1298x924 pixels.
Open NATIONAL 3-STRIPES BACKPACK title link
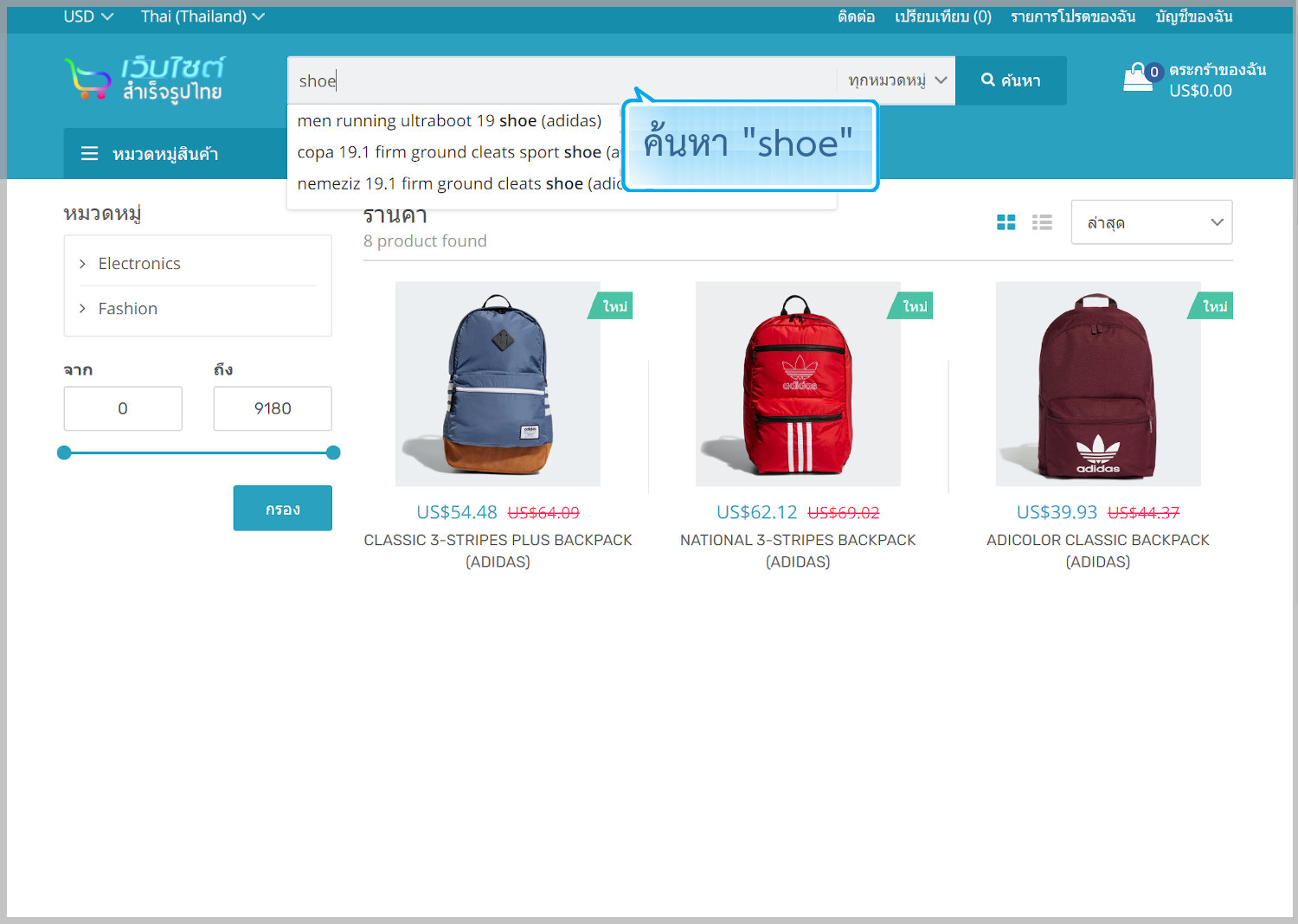click(x=798, y=551)
